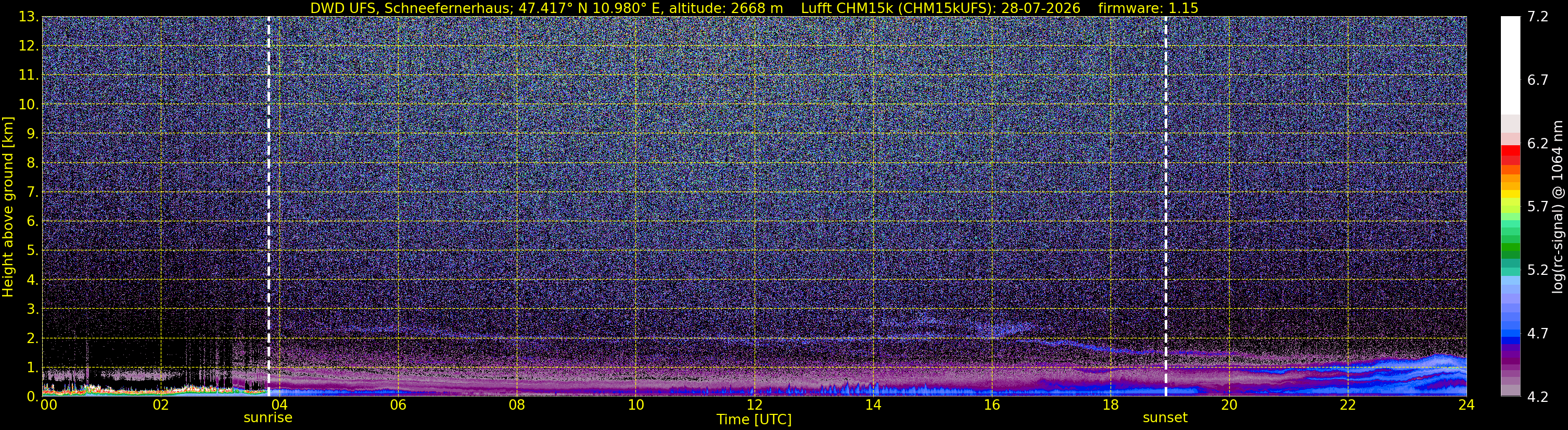Click the "12" time axis tick label
Screen dimensions: 1568x430
tap(754, 405)
